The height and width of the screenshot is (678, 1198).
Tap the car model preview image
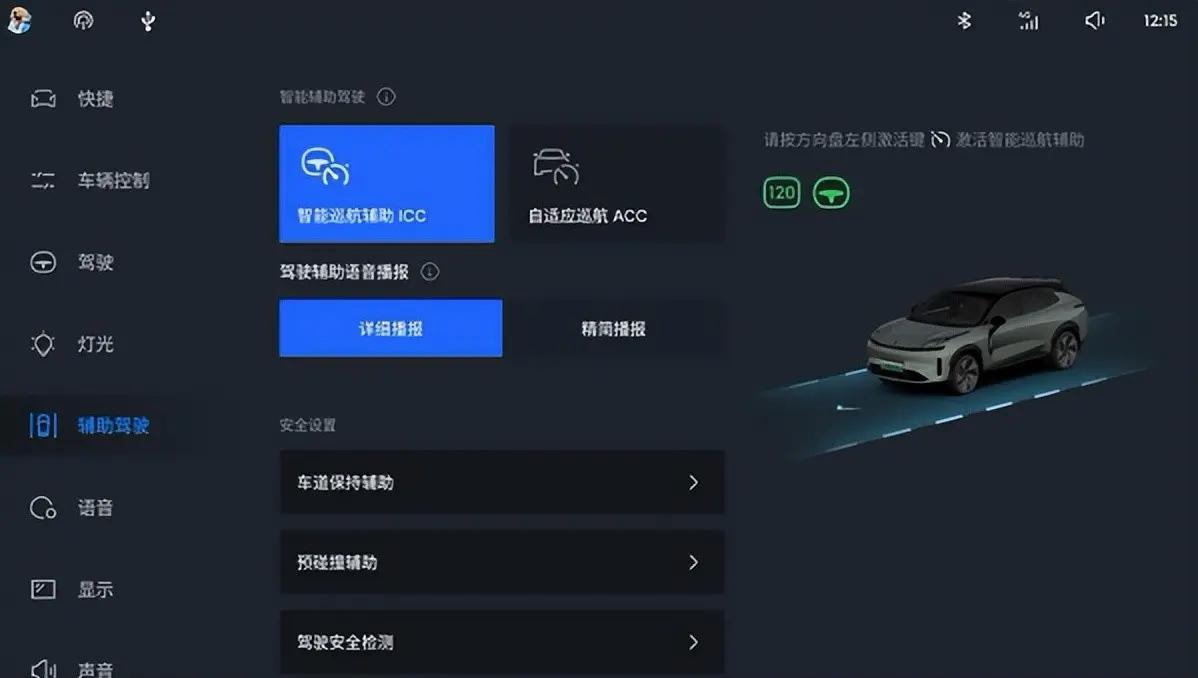(976, 336)
